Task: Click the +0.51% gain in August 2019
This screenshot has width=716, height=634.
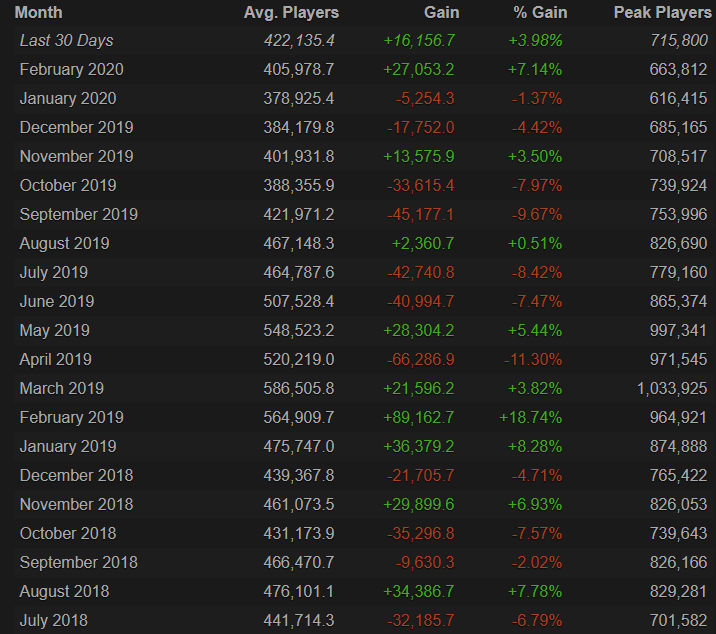Action: (535, 243)
